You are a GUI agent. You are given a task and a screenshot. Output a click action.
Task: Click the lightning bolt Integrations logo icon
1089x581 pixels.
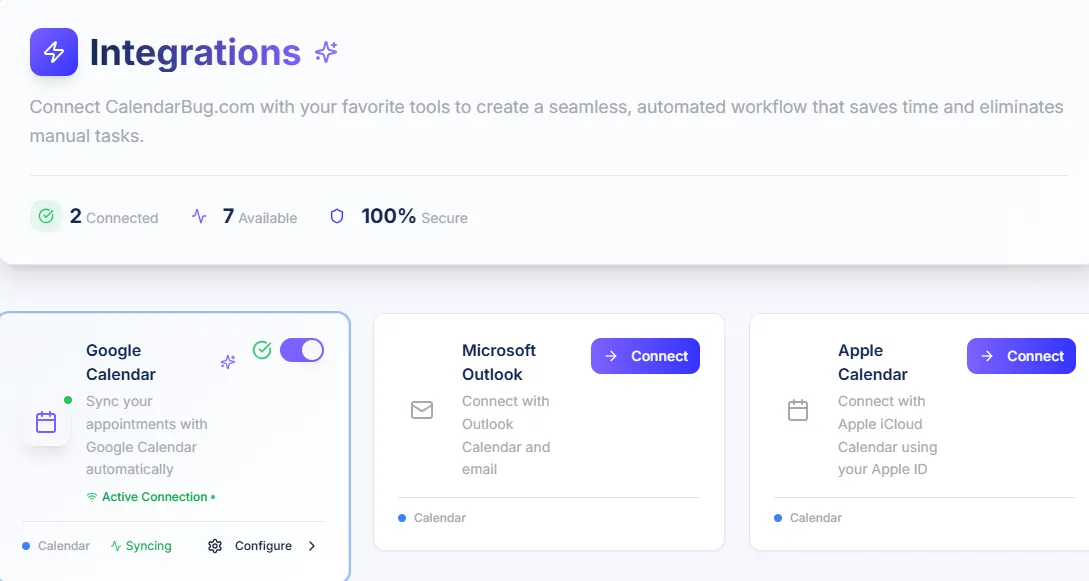[54, 52]
